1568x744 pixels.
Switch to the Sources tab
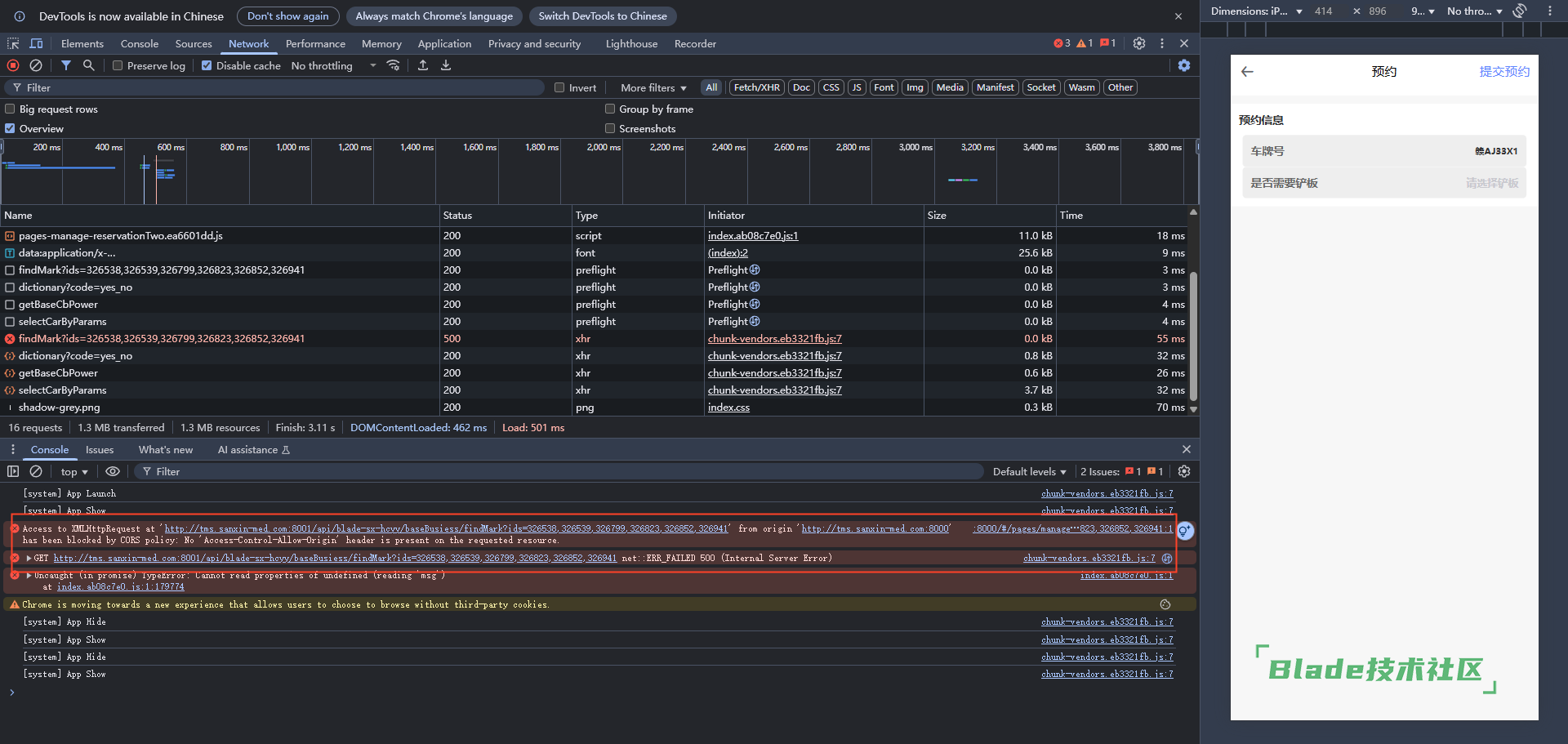pos(194,43)
